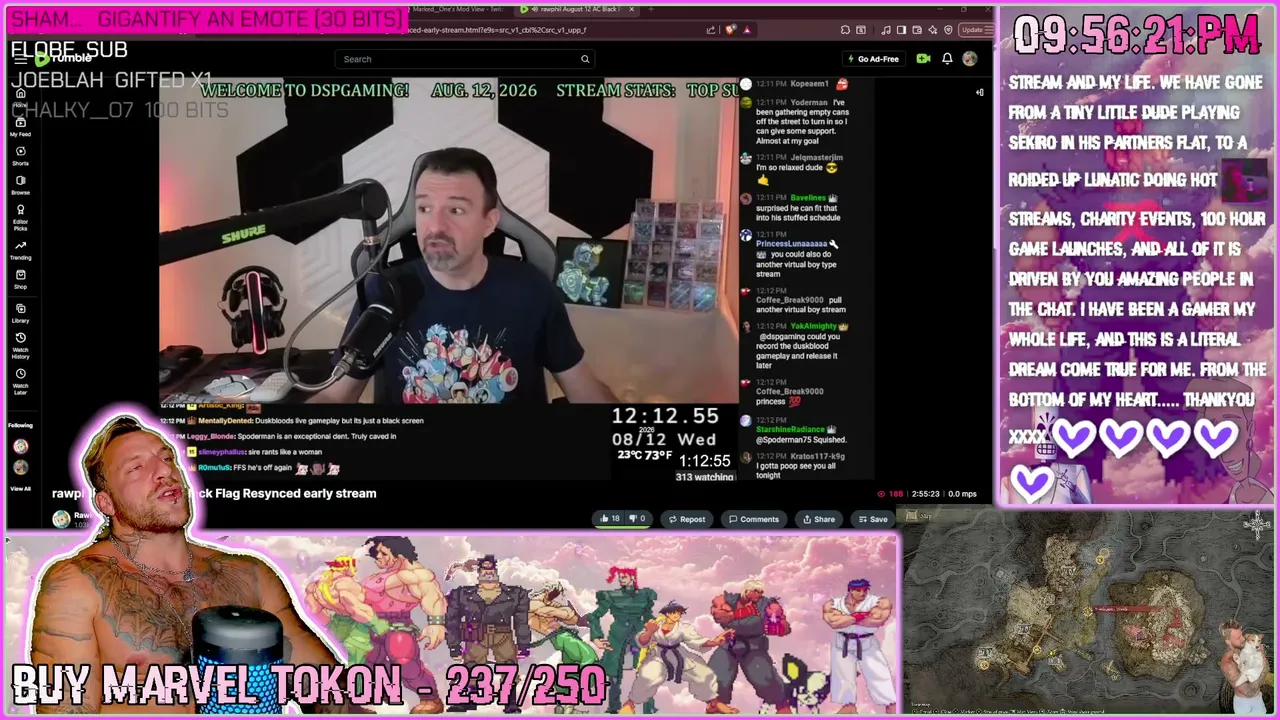The height and width of the screenshot is (720, 1280).
Task: Click StarshineRadiance username in chat
Action: coord(790,429)
